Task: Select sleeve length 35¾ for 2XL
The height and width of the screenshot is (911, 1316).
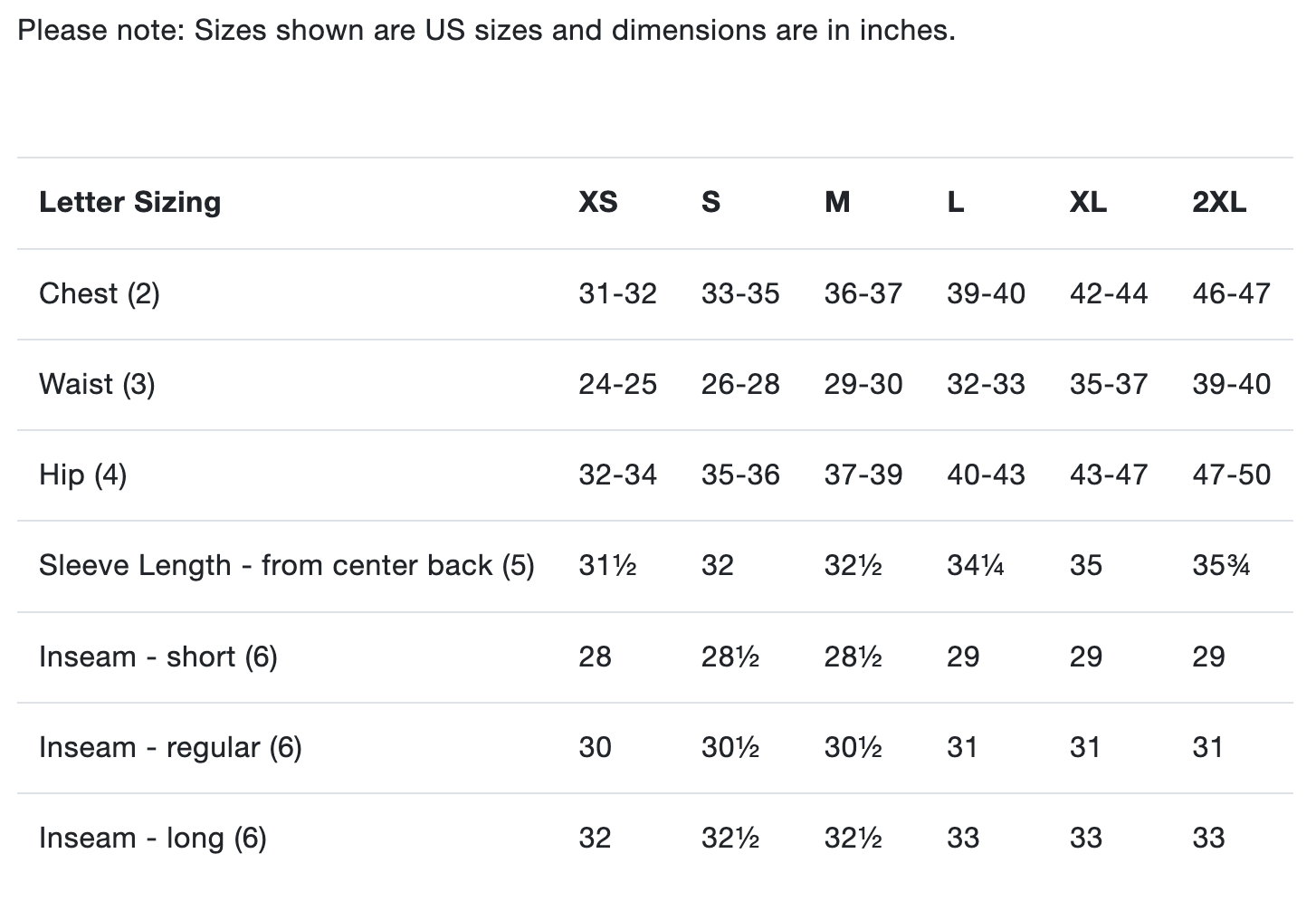Action: (x=1221, y=565)
